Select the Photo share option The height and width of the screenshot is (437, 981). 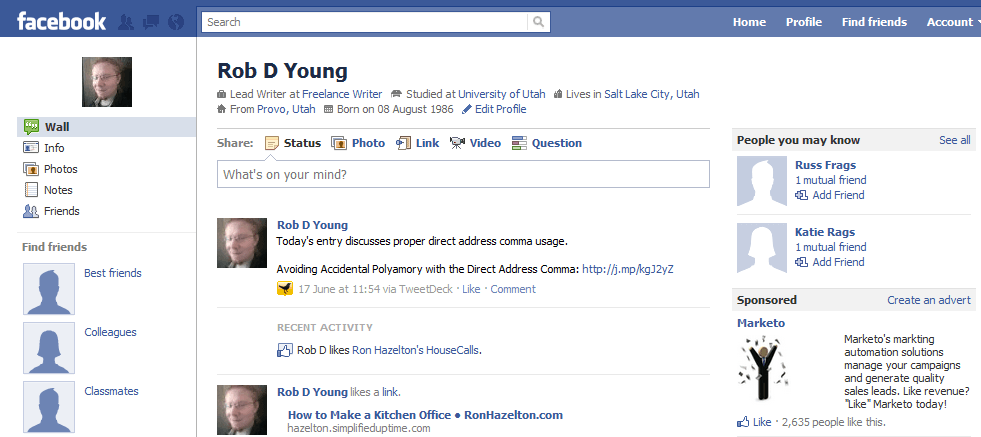point(358,143)
